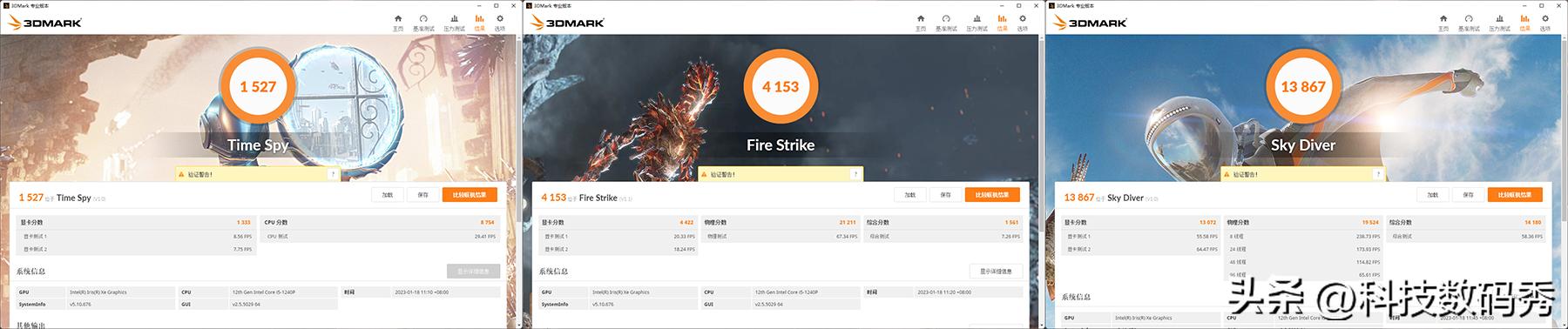Open Options gear in the Time Spy window

click(500, 23)
